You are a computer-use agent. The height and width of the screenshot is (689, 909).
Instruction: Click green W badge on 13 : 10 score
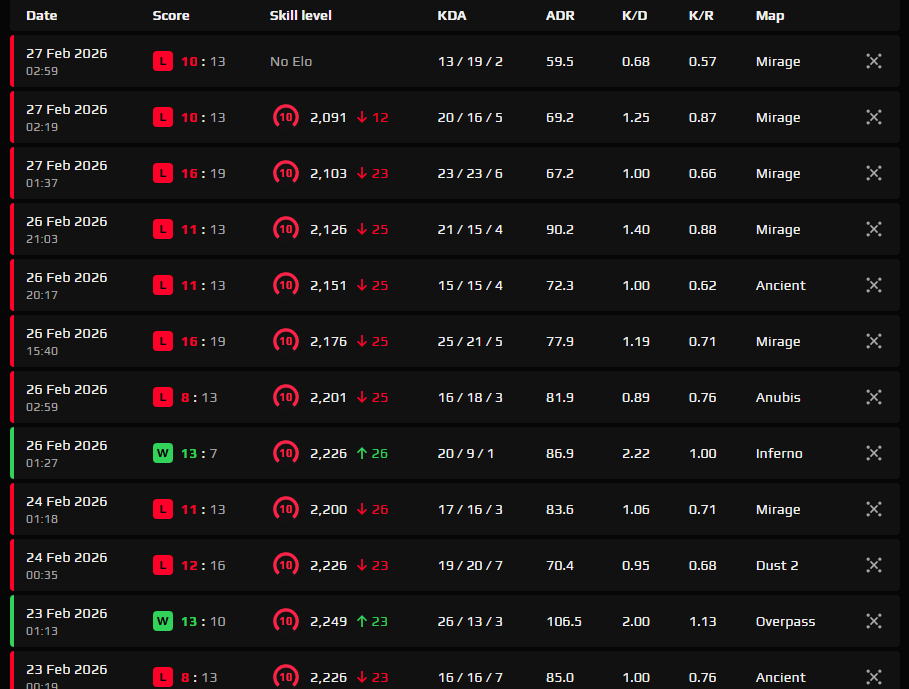(163, 621)
